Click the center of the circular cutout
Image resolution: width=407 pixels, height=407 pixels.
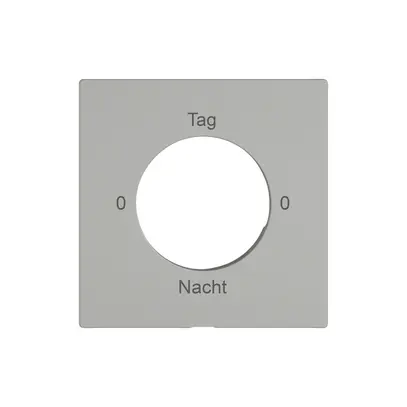(203, 203)
